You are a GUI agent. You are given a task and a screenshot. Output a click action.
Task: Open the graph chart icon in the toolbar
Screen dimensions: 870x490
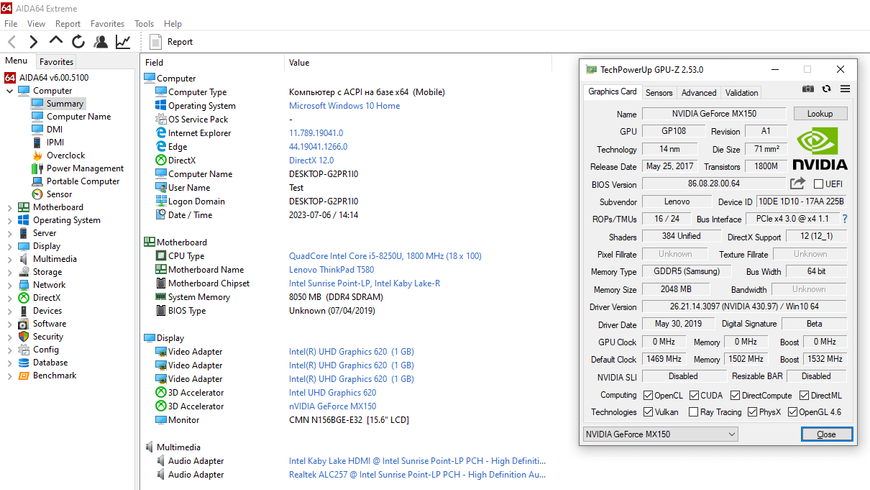[x=123, y=42]
